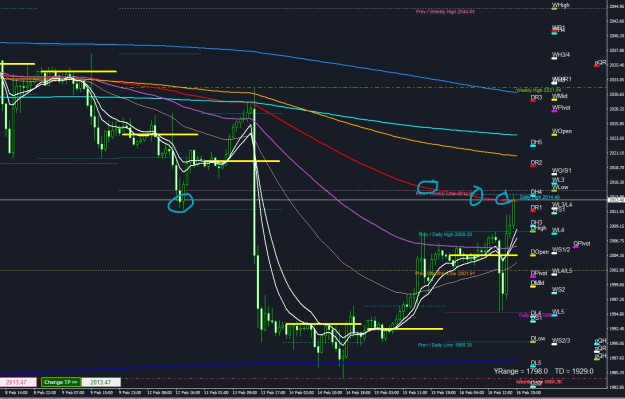This screenshot has width=625, height=399.
Task: Click the DOpen level label
Action: (x=539, y=252)
